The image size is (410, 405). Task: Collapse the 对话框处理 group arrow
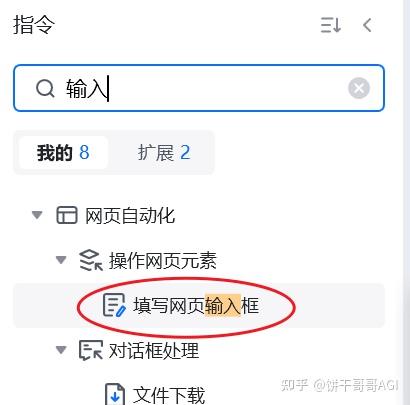coord(61,350)
